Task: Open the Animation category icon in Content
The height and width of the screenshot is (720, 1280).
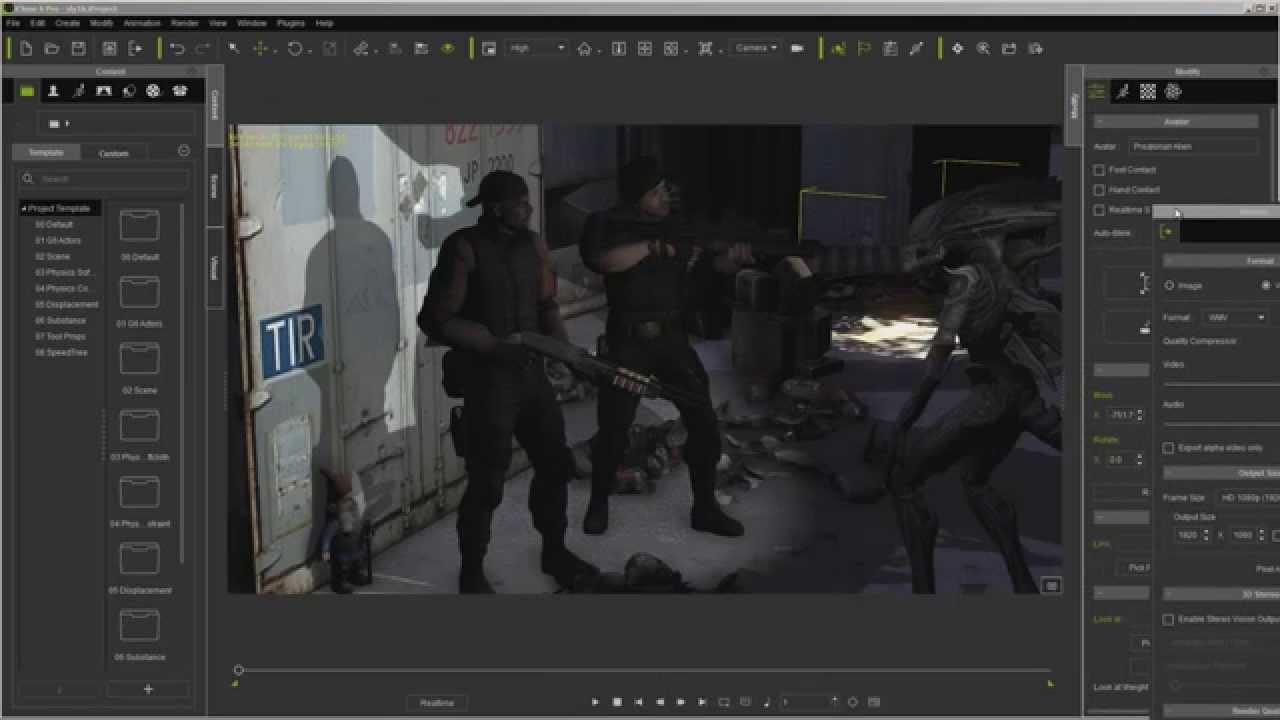Action: click(x=79, y=91)
